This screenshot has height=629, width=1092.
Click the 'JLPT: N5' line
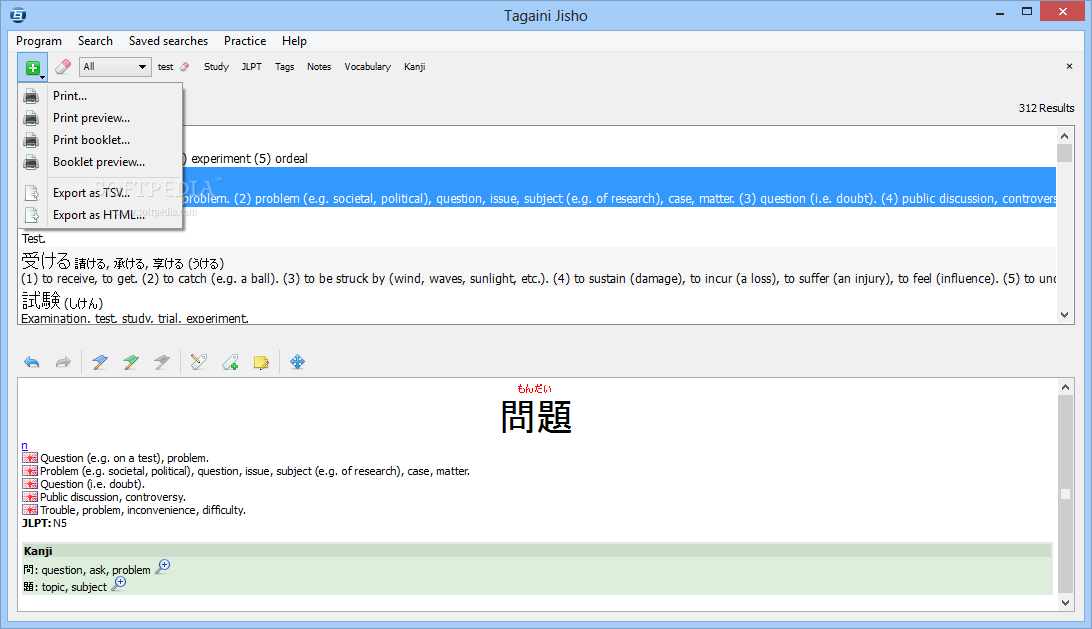click(x=45, y=523)
